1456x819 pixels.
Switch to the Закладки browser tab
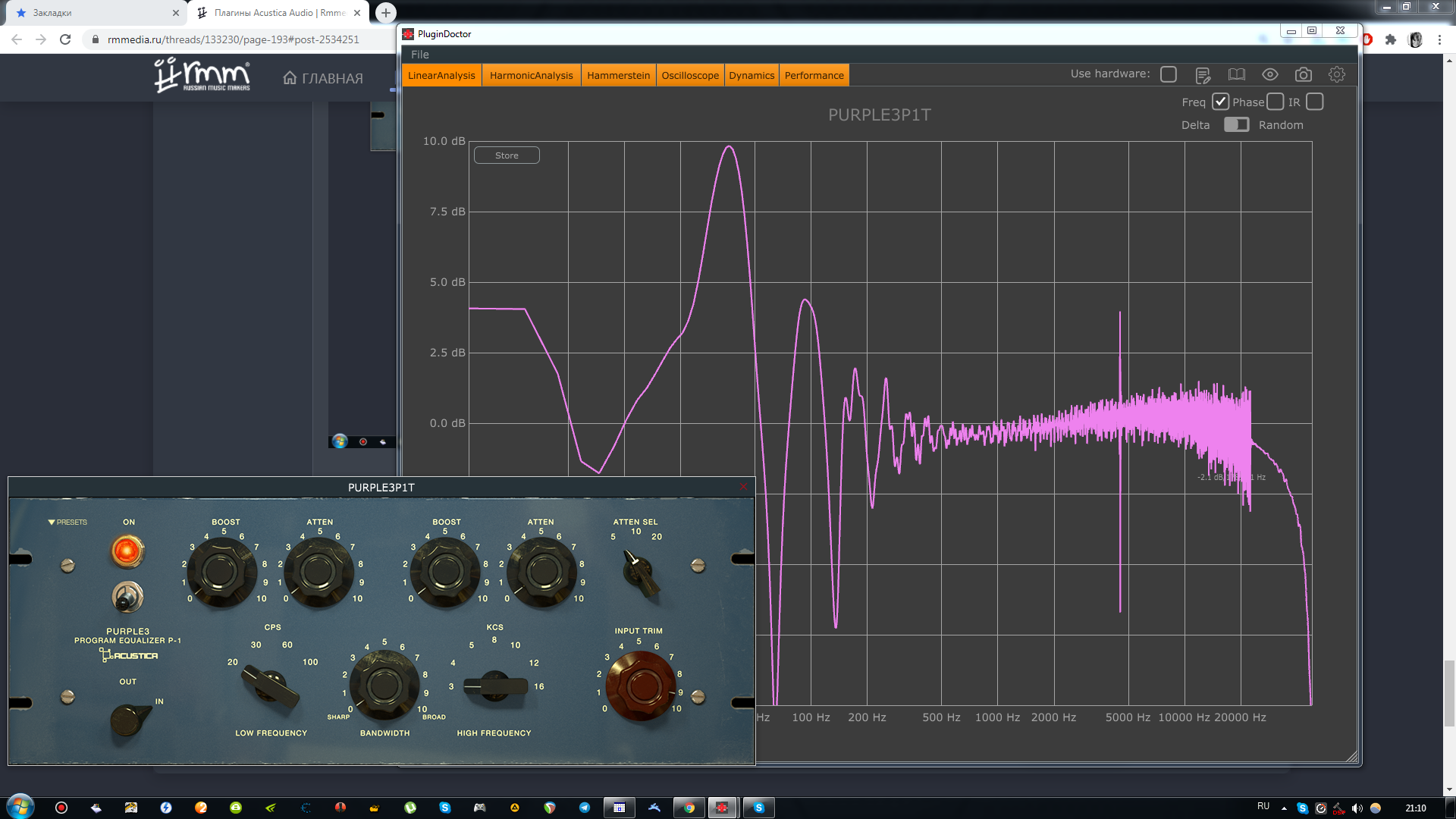(x=94, y=13)
